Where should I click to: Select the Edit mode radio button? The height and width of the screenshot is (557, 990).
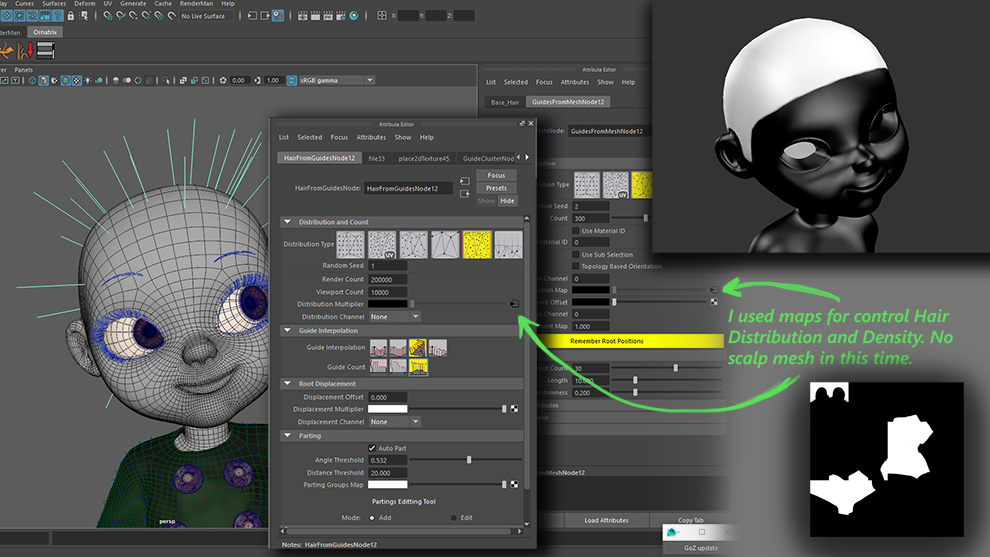coord(453,518)
